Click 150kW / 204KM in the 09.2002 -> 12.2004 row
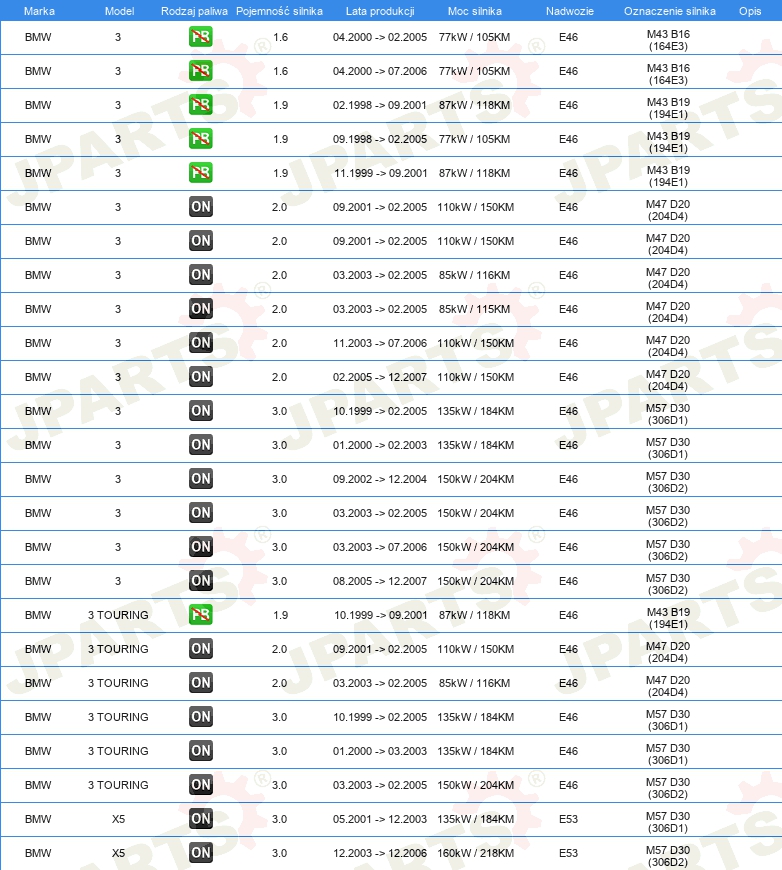Viewport: 782px width, 870px height. pos(476,479)
